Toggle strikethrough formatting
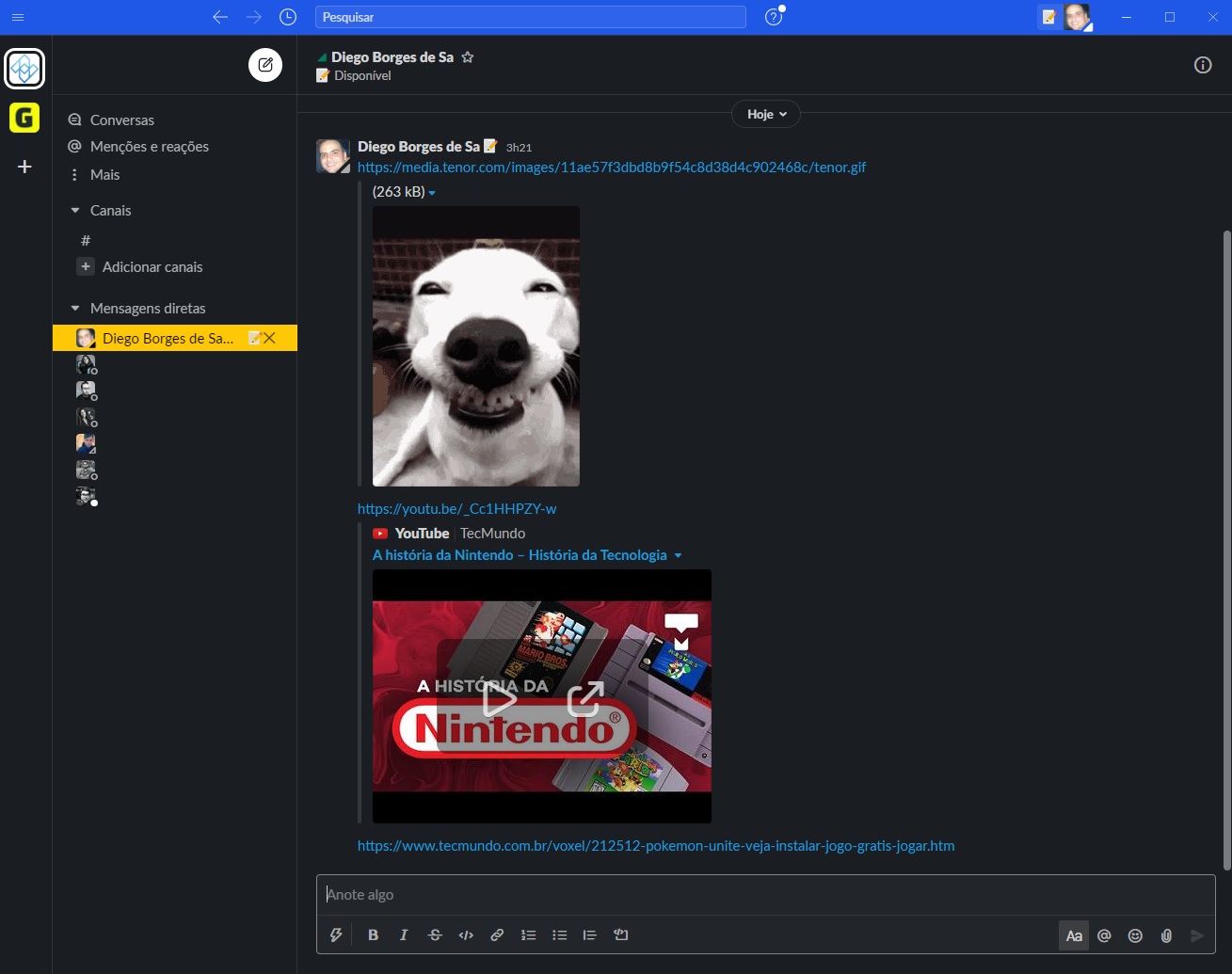Screen dimensions: 1232x974 (435, 935)
